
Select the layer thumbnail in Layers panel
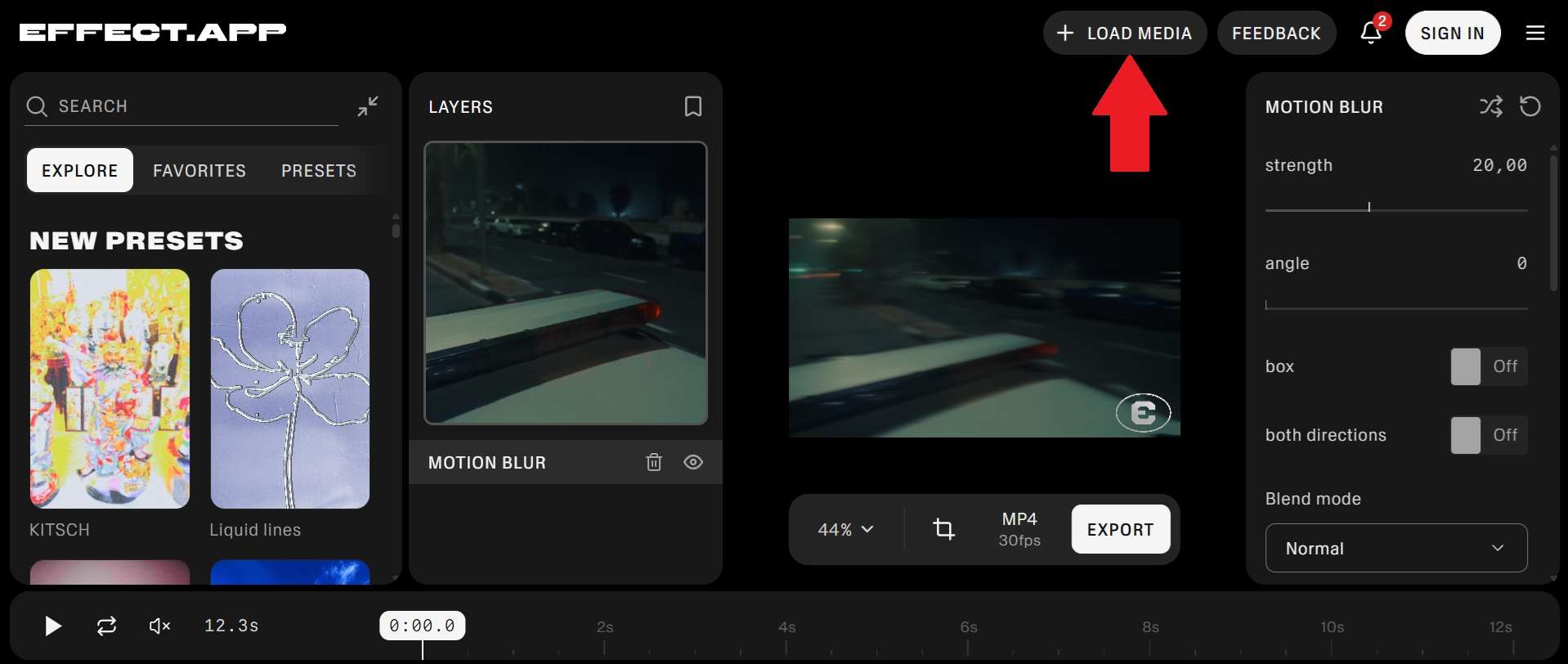[x=566, y=283]
